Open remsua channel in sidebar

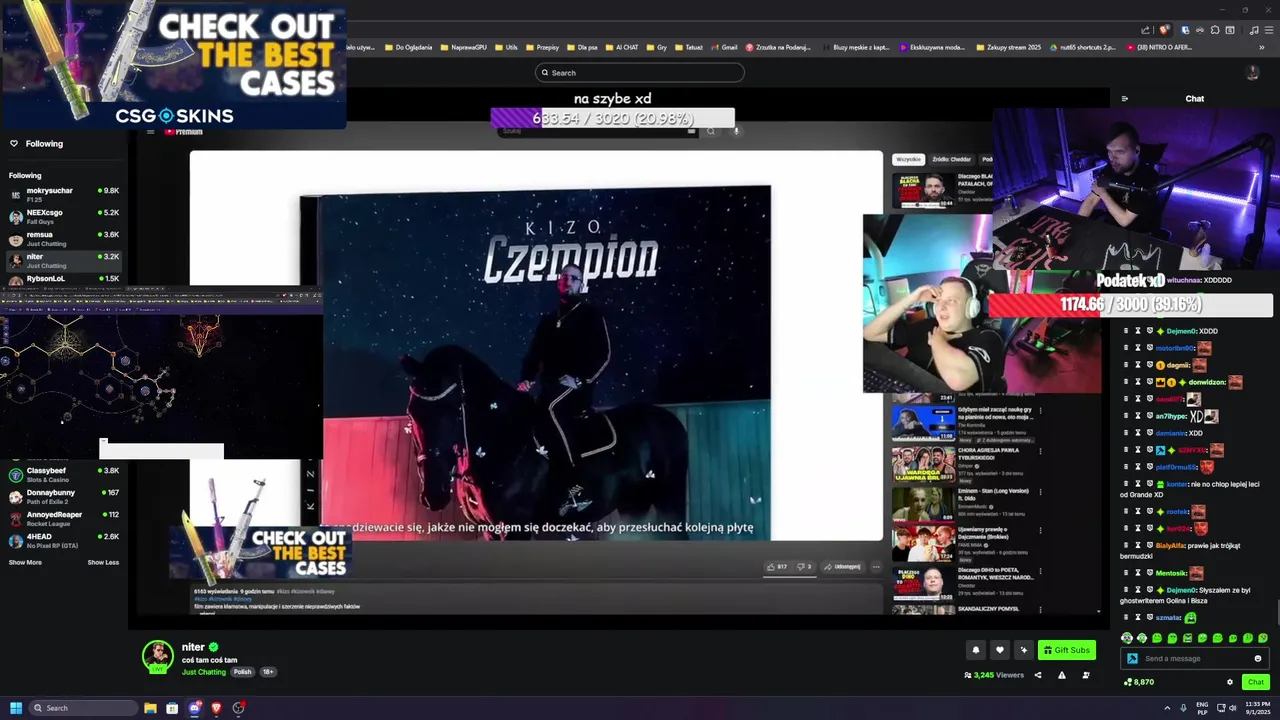coord(64,238)
